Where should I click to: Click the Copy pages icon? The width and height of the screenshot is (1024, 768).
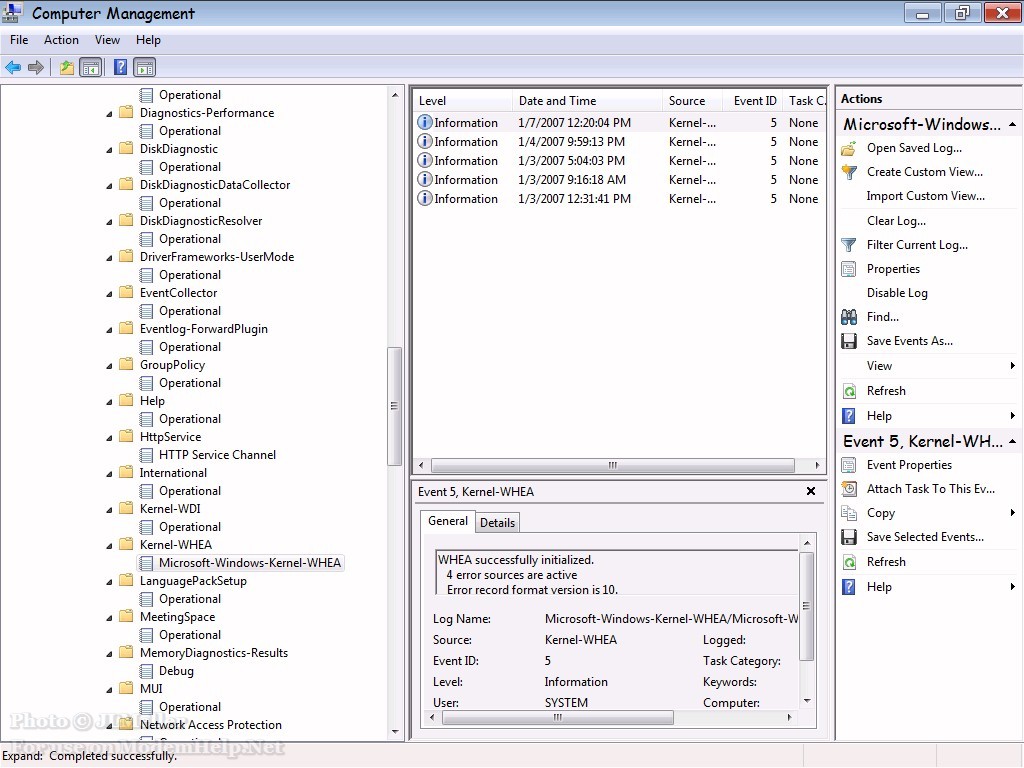pyautogui.click(x=849, y=513)
